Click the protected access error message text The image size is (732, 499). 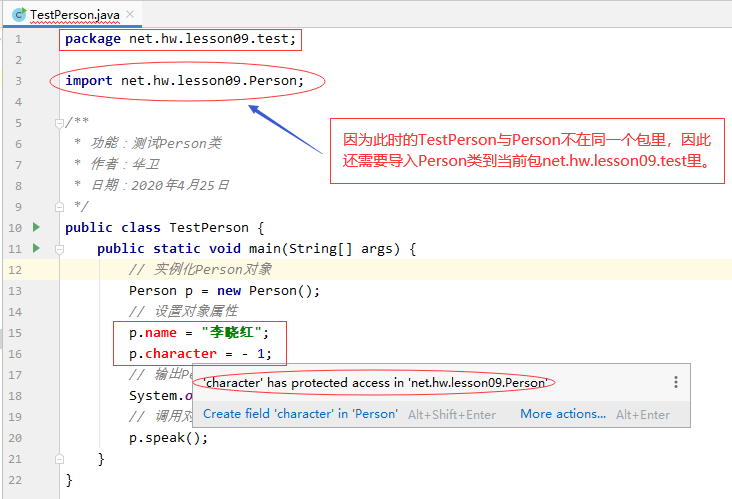(375, 383)
